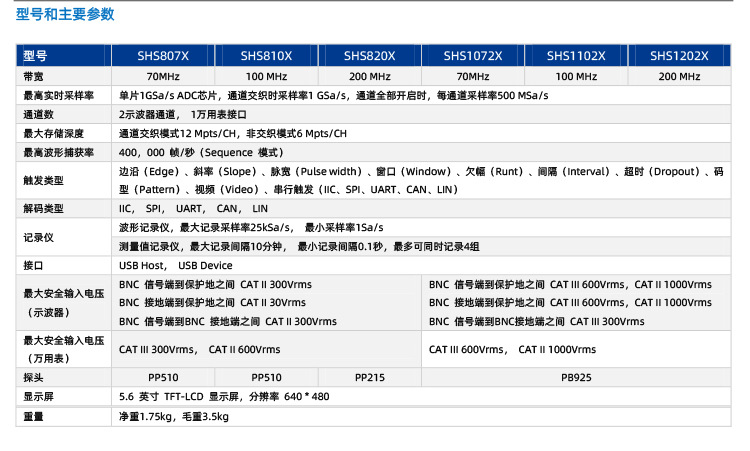
Task: Click BNC 信号端到BNC 接地端之间 CAT II 300Vrms
Action: 228,321
